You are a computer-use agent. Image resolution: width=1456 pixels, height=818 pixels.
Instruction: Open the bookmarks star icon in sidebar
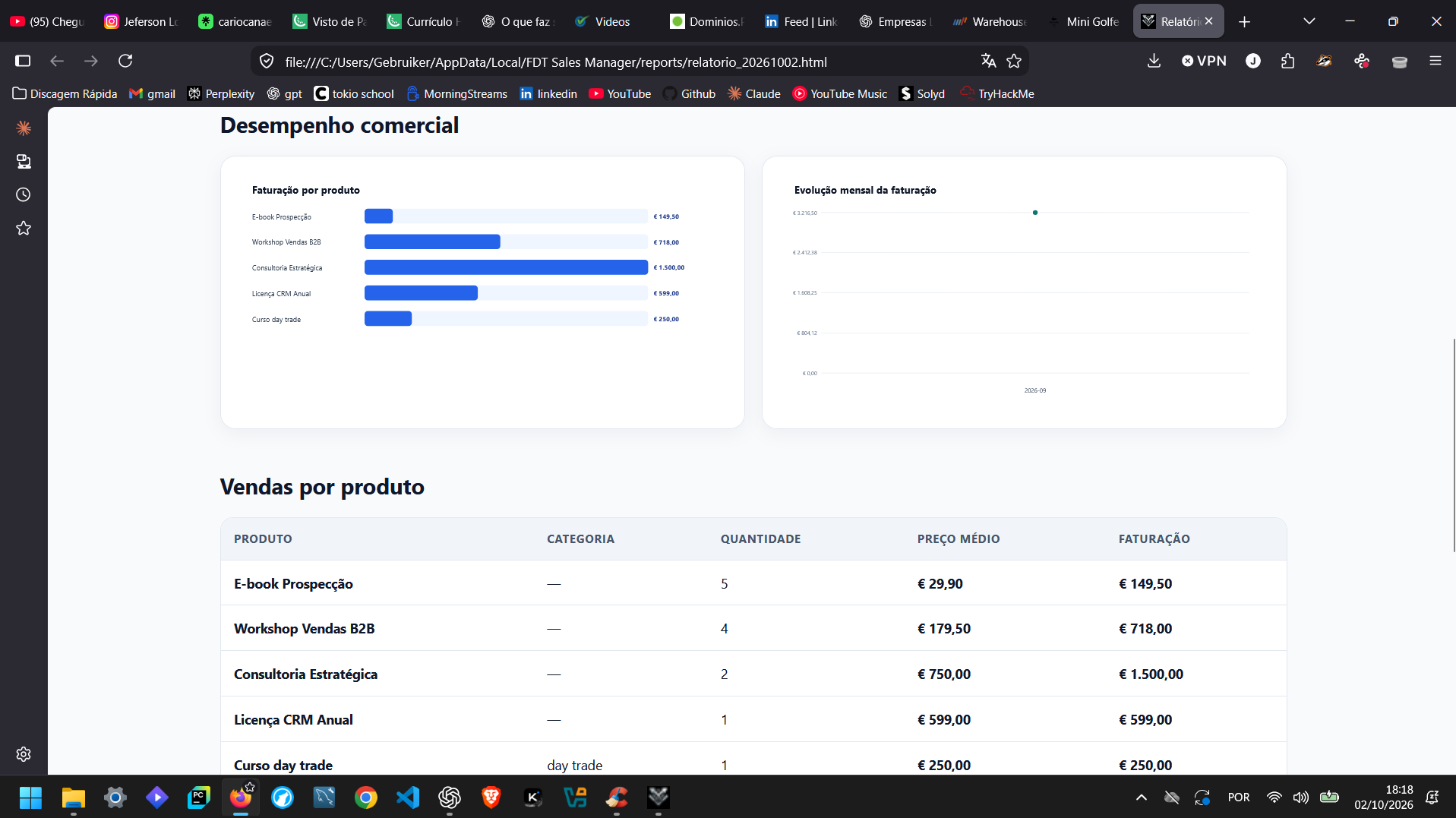pyautogui.click(x=24, y=228)
